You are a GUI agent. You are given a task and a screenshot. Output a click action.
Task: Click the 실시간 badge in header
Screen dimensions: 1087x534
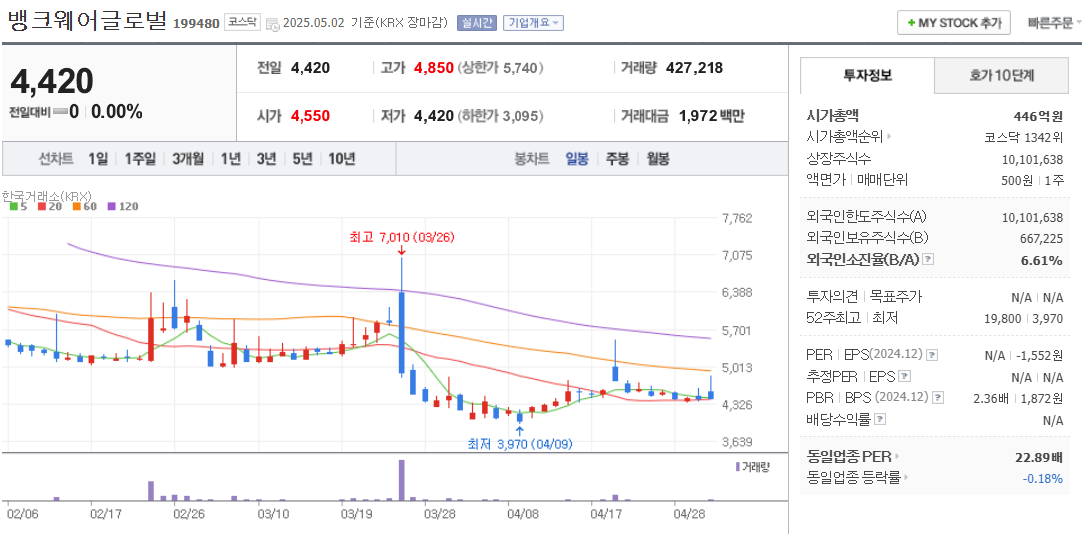(x=476, y=22)
